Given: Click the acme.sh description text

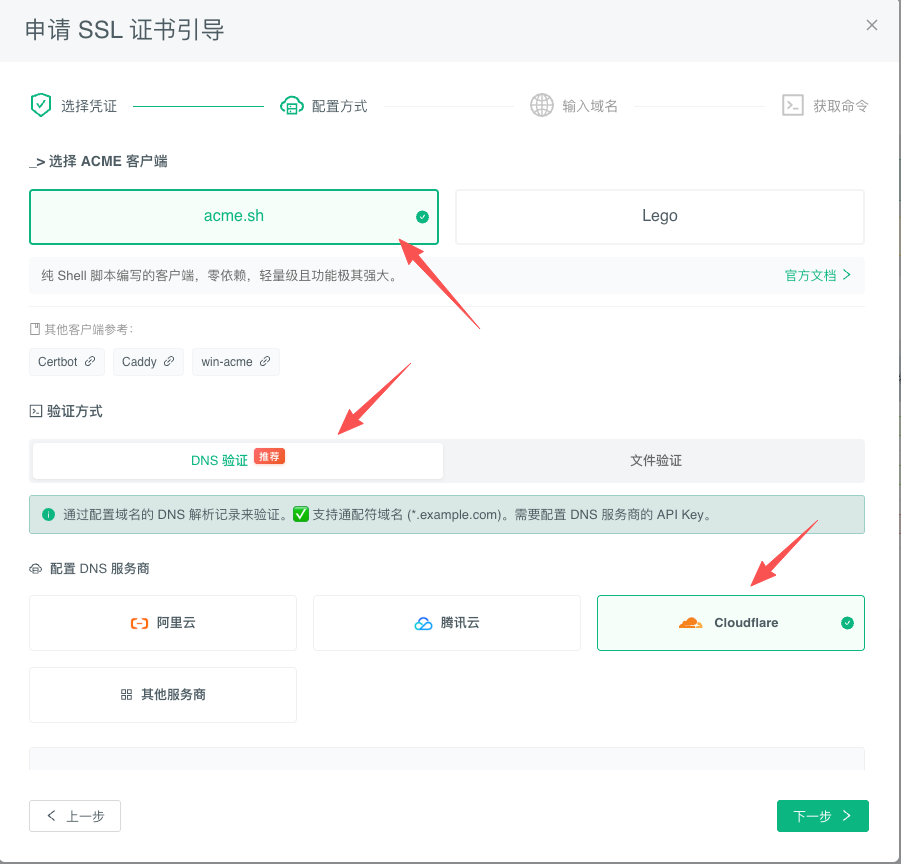Looking at the screenshot, I should [x=220, y=276].
